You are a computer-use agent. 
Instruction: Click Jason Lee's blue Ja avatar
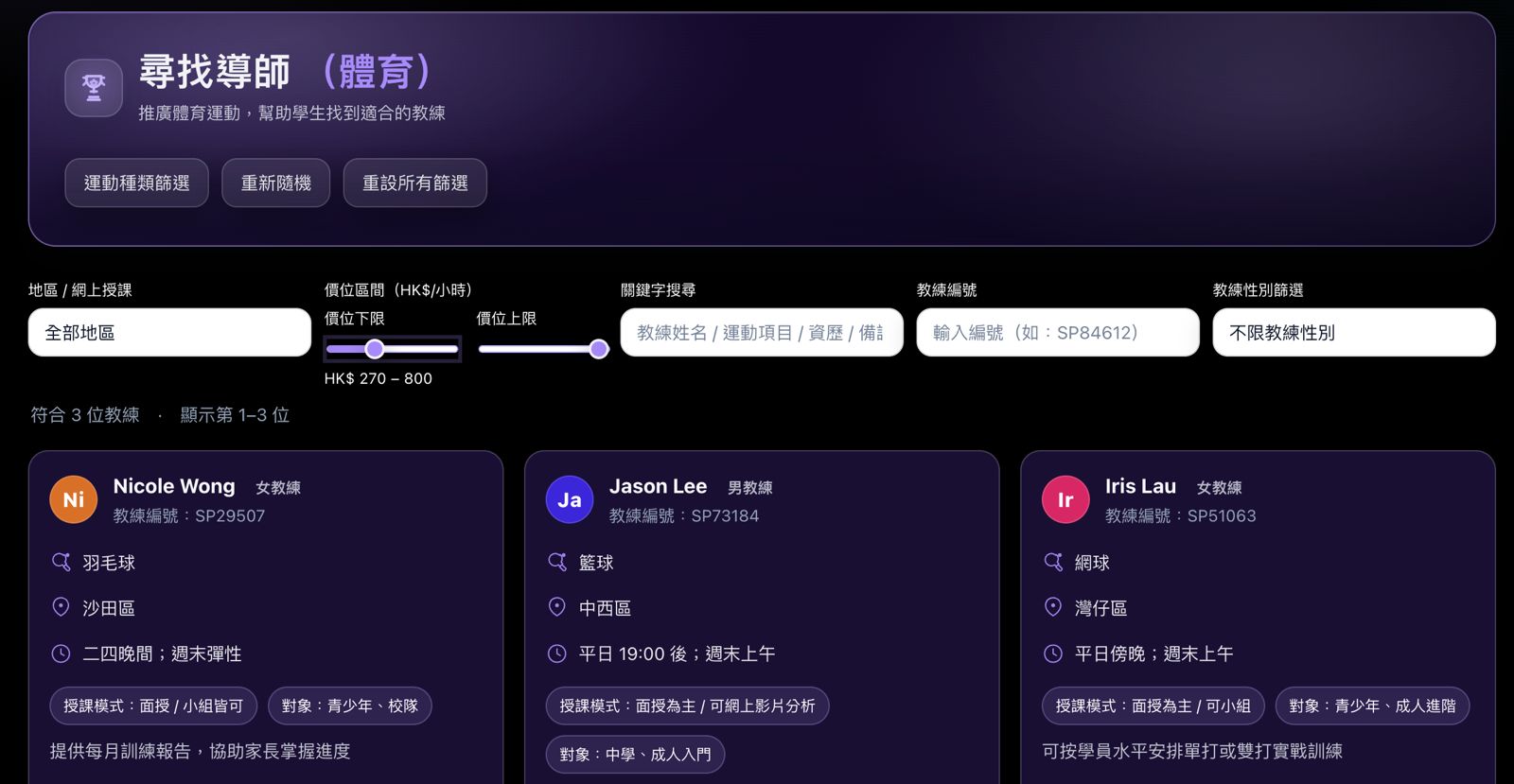coord(570,499)
